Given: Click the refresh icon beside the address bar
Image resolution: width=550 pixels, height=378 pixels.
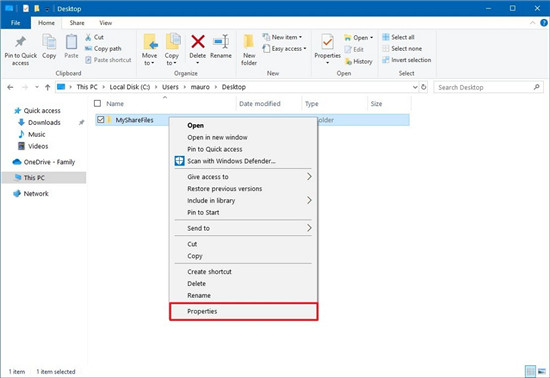Looking at the screenshot, I should 424,87.
